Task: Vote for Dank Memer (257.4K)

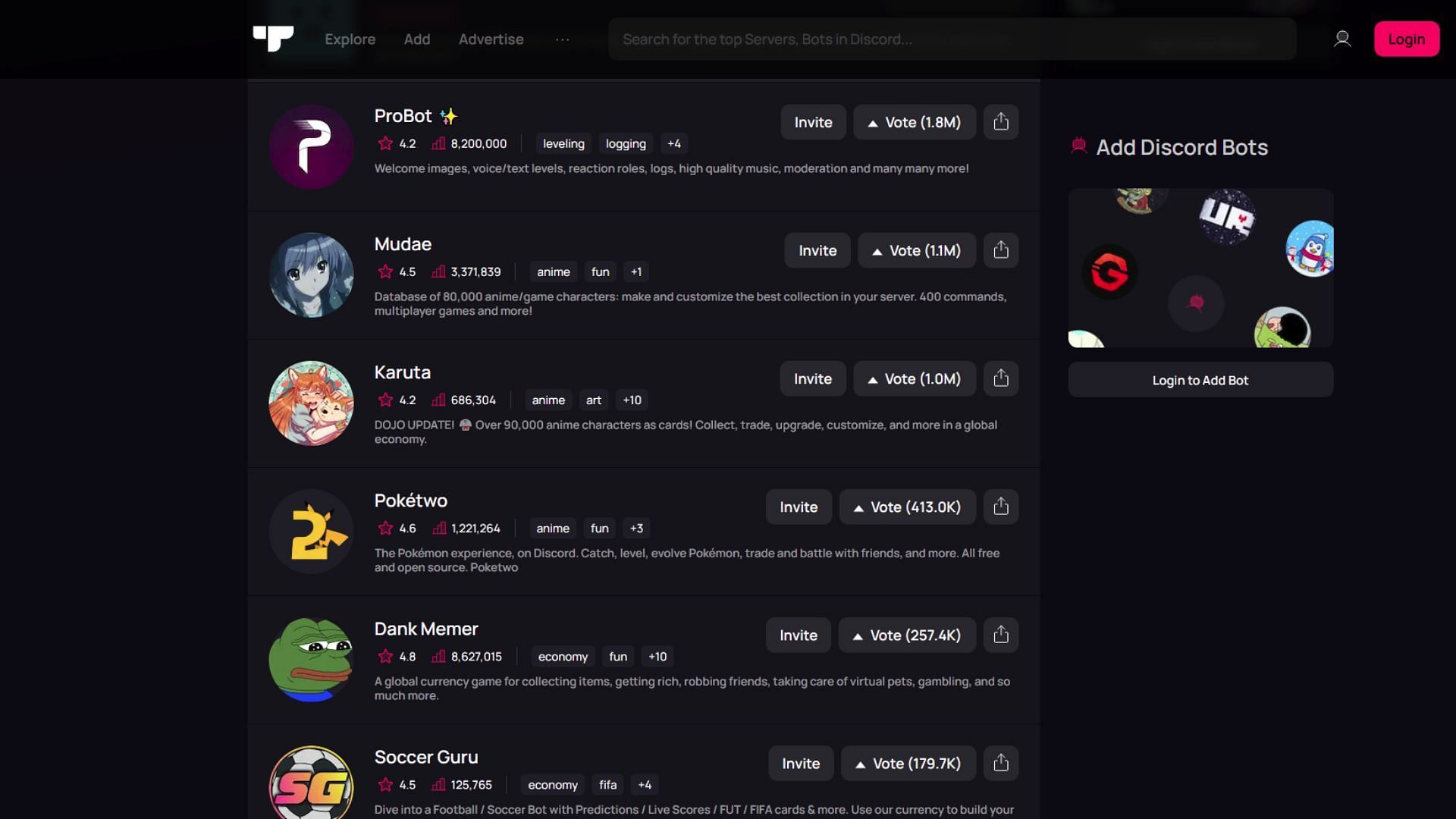Action: 907,635
